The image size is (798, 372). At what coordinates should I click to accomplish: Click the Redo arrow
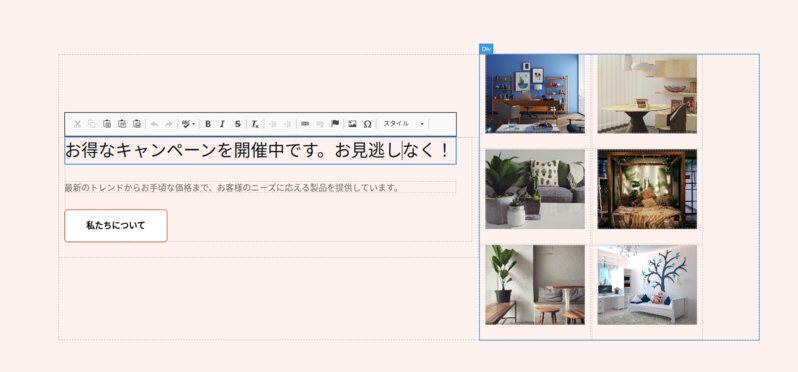pyautogui.click(x=168, y=124)
